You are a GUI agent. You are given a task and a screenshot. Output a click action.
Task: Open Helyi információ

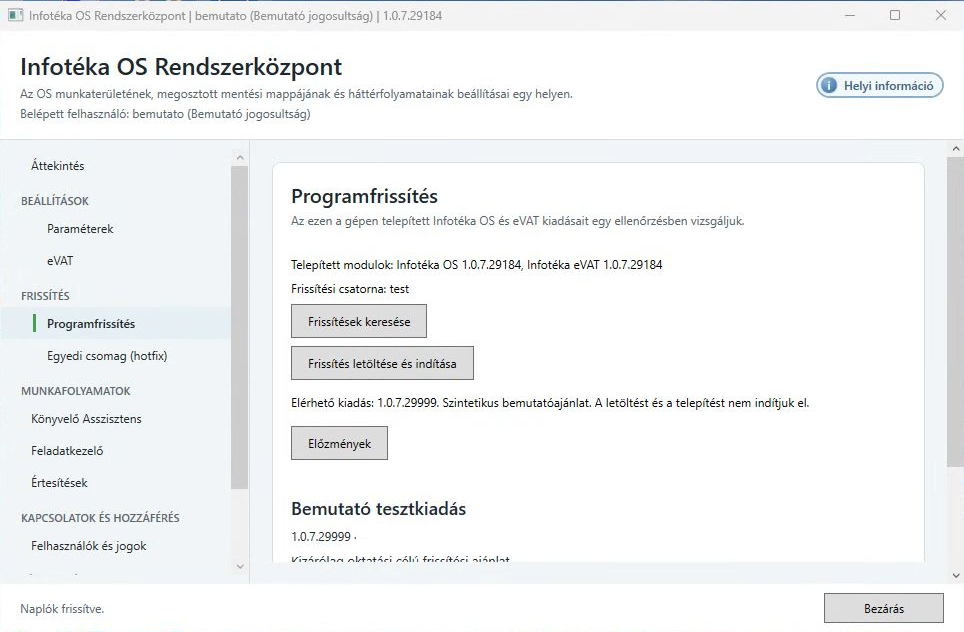880,85
